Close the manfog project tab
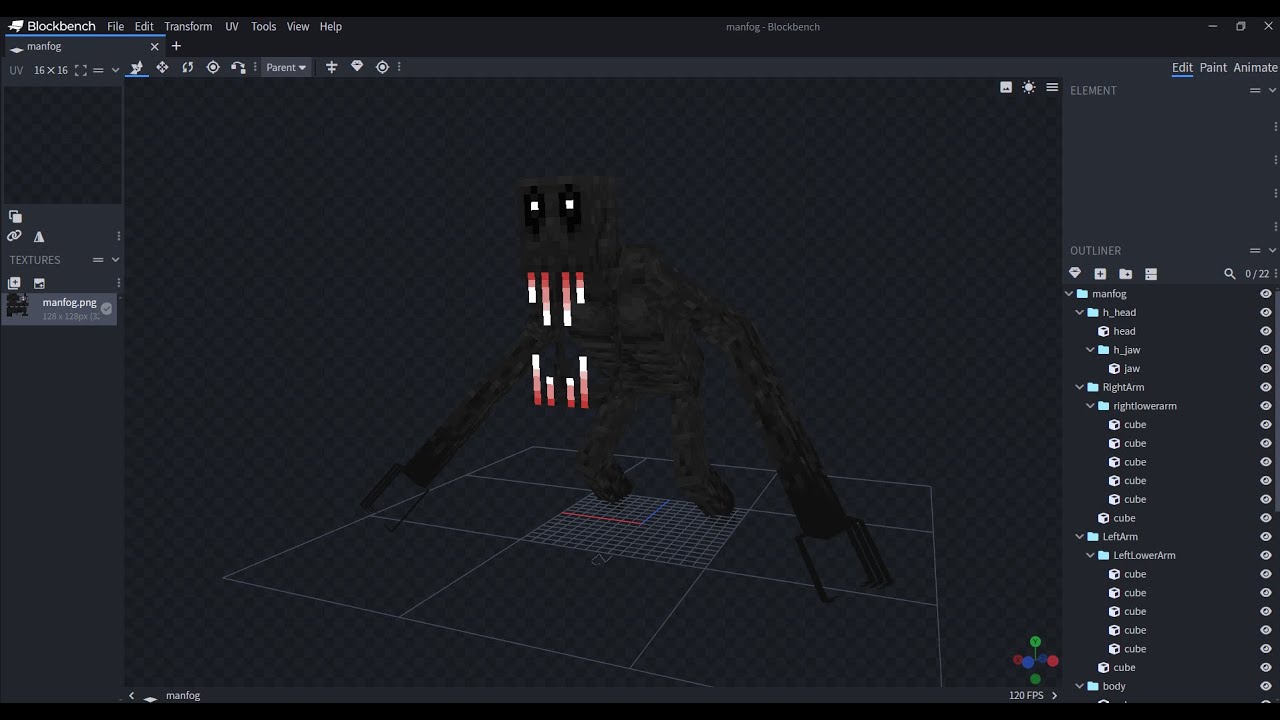Image resolution: width=1280 pixels, height=720 pixels. (154, 46)
